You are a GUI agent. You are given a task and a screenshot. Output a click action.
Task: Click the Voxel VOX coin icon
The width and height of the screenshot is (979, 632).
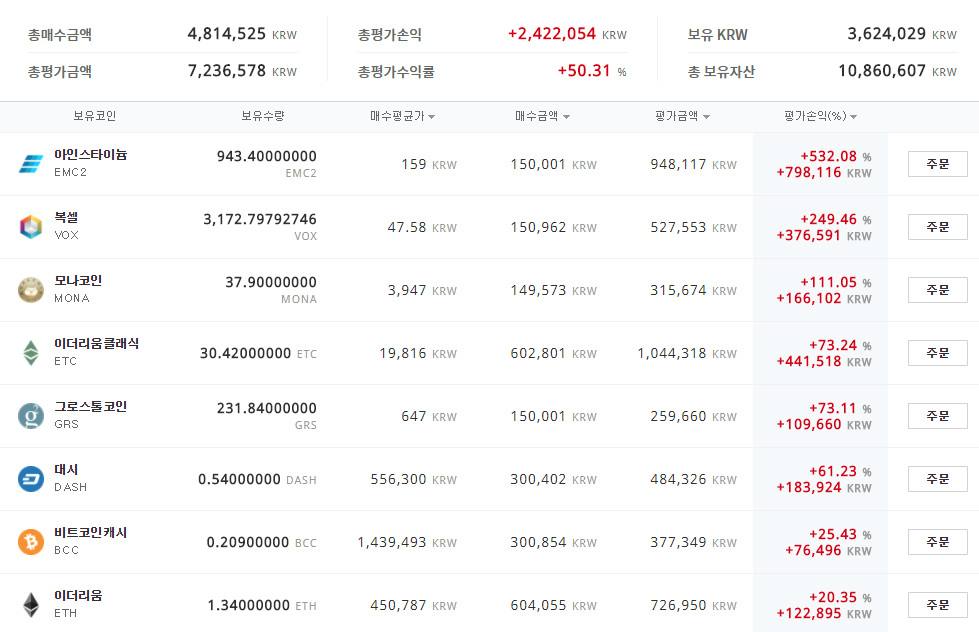pos(31,227)
